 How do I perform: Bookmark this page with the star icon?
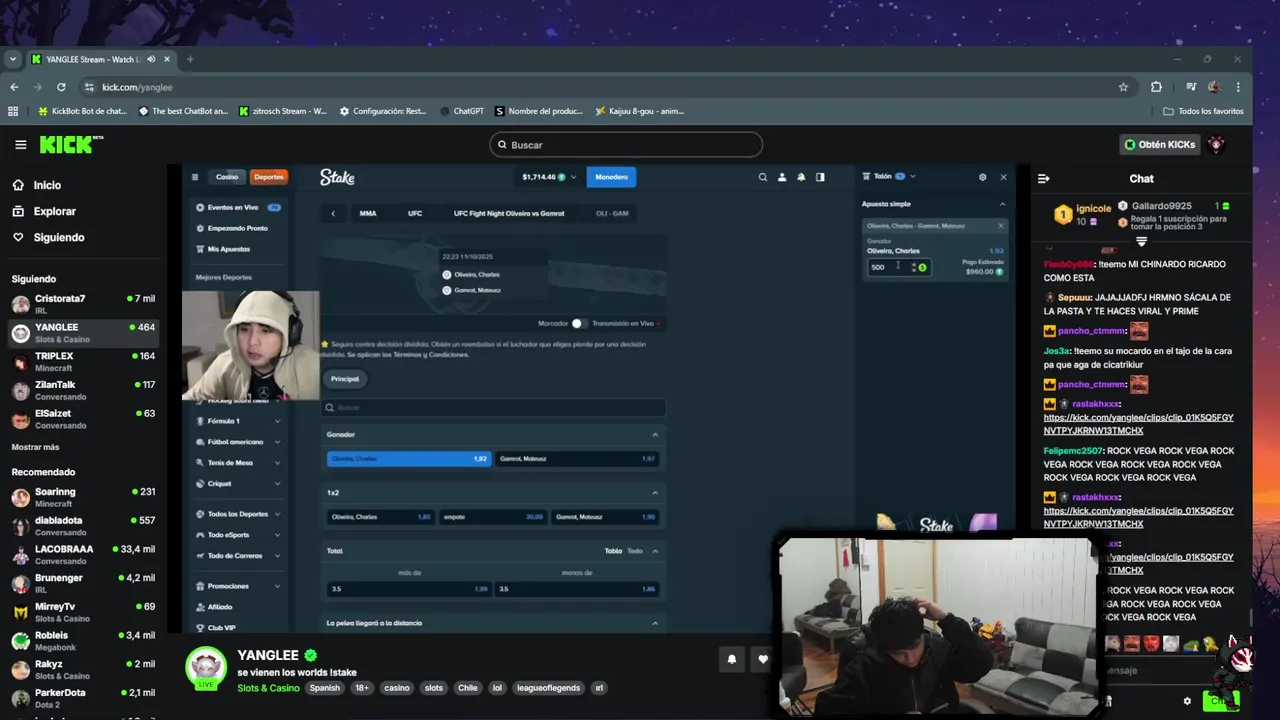pyautogui.click(x=1124, y=87)
